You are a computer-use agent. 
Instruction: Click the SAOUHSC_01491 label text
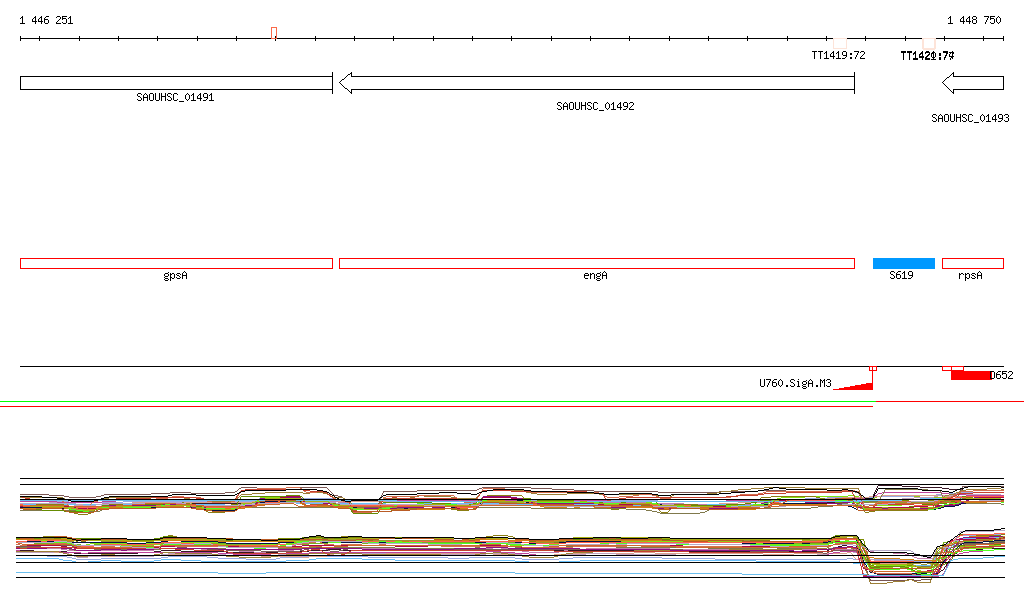click(x=175, y=97)
